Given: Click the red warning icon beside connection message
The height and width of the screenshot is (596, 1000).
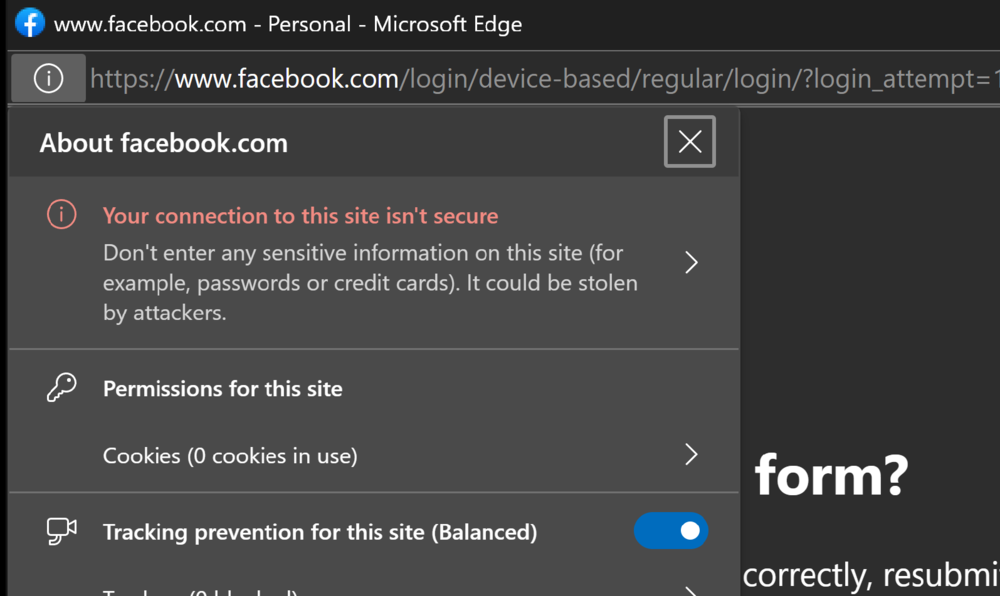Looking at the screenshot, I should [62, 215].
